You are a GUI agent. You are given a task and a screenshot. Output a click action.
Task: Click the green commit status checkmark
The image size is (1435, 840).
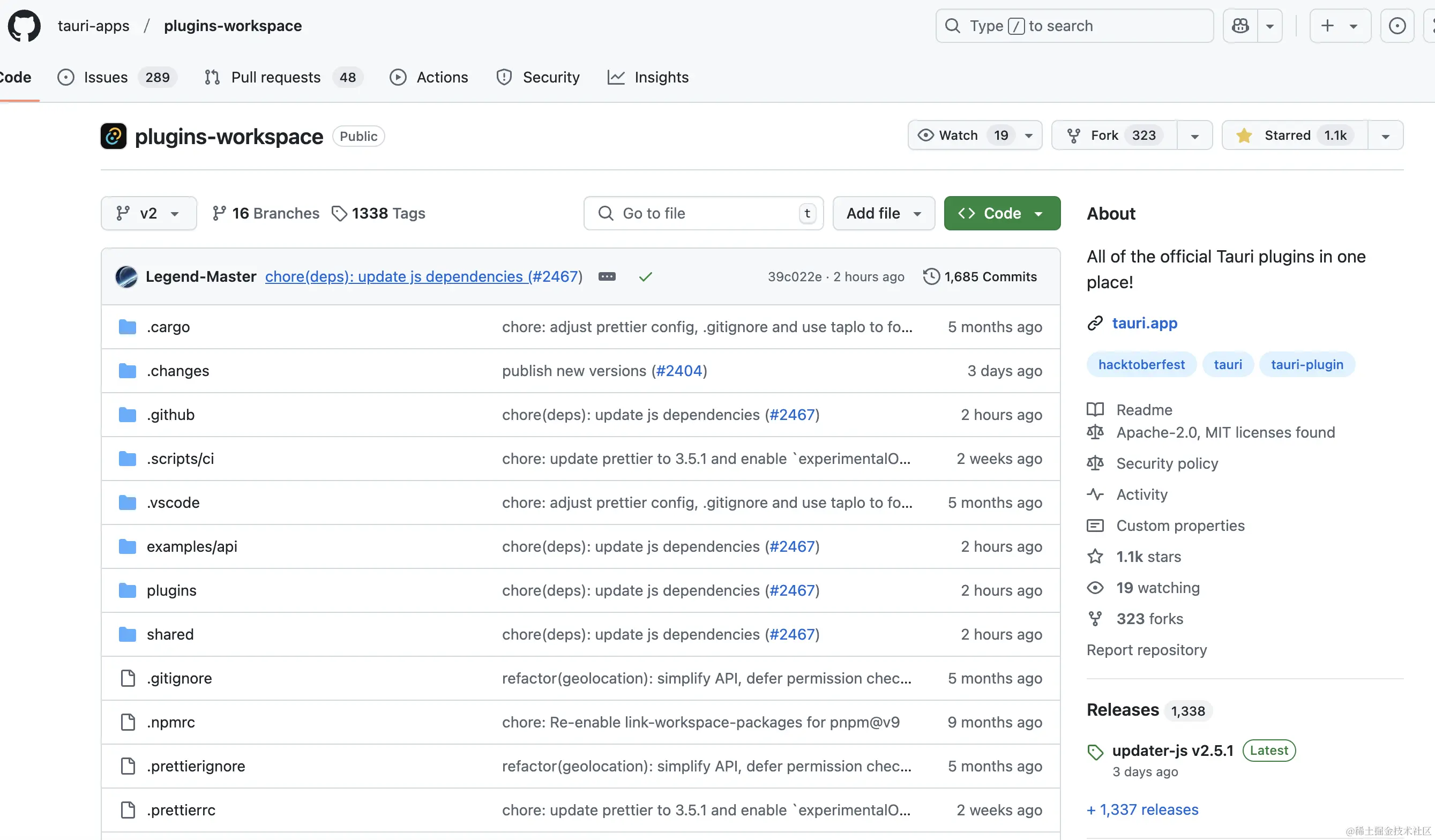coord(645,277)
